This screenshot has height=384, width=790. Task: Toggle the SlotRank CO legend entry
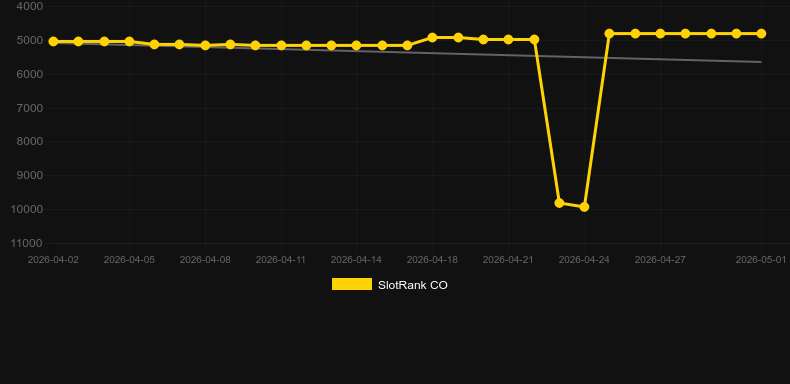389,285
